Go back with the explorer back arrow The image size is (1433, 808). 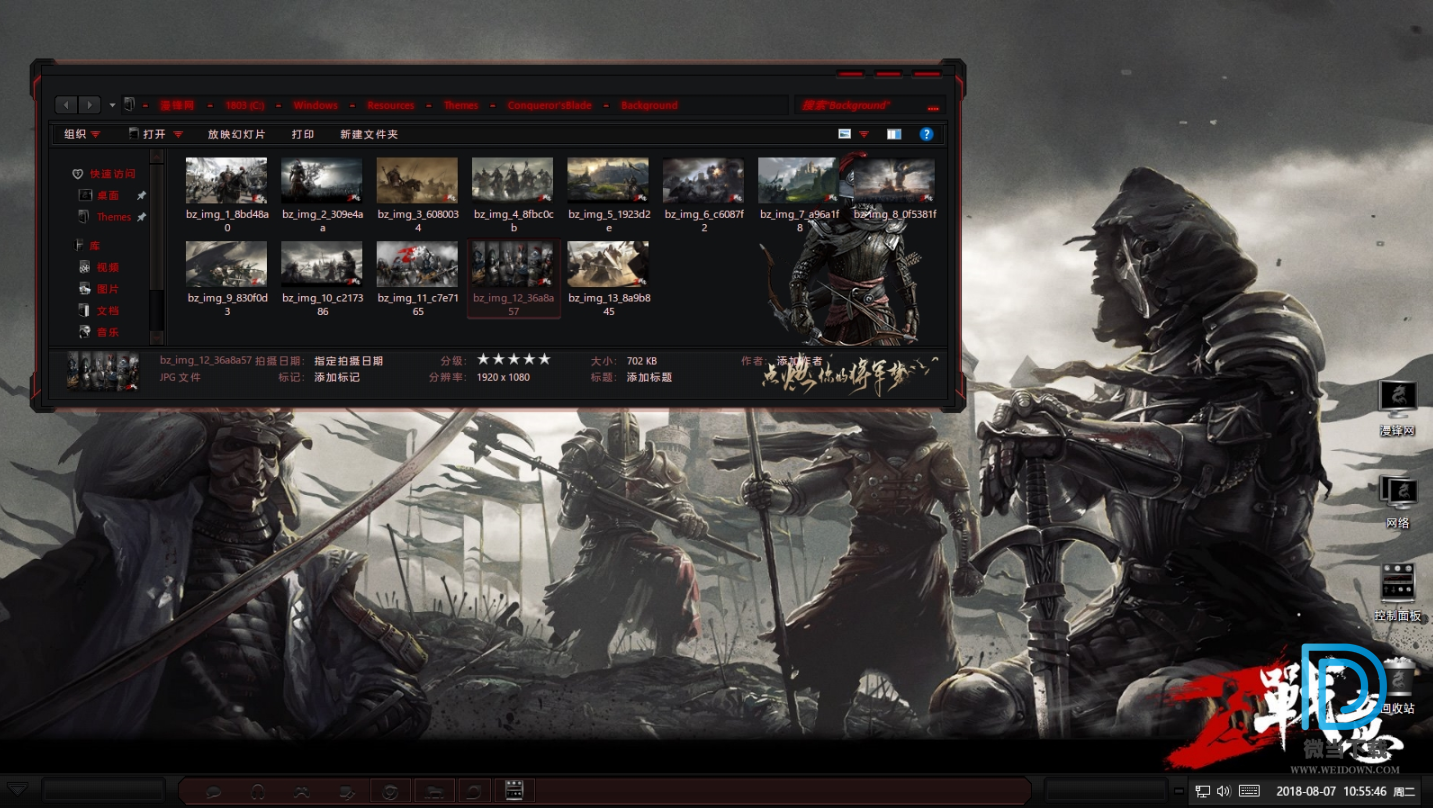[67, 105]
